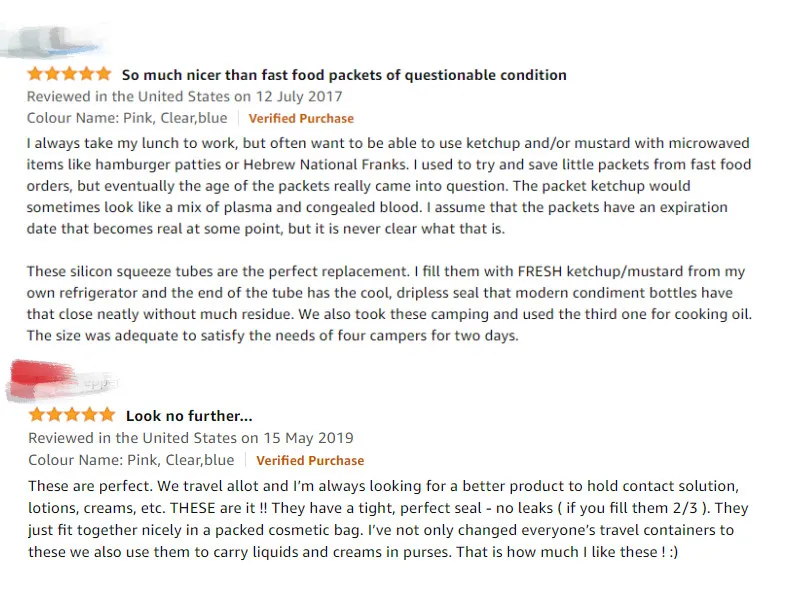Click the first star of the top review rating

(x=36, y=74)
